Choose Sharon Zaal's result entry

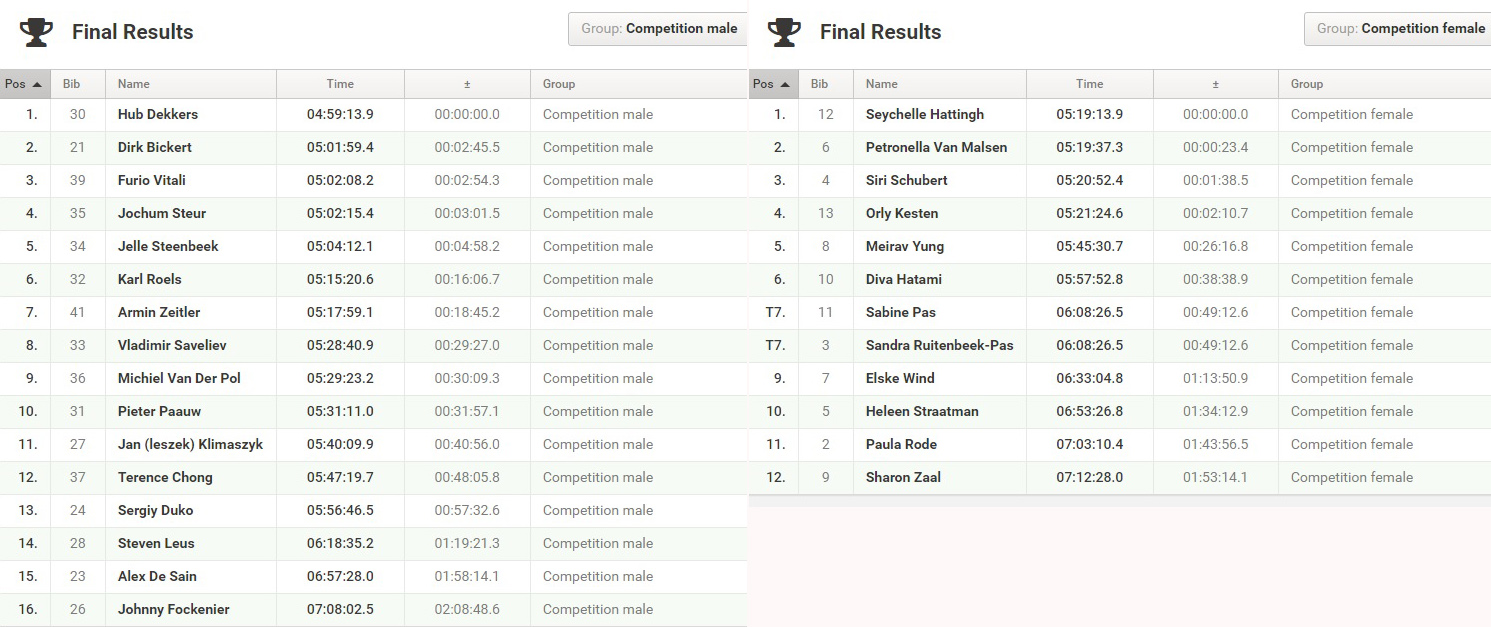[x=1120, y=477]
